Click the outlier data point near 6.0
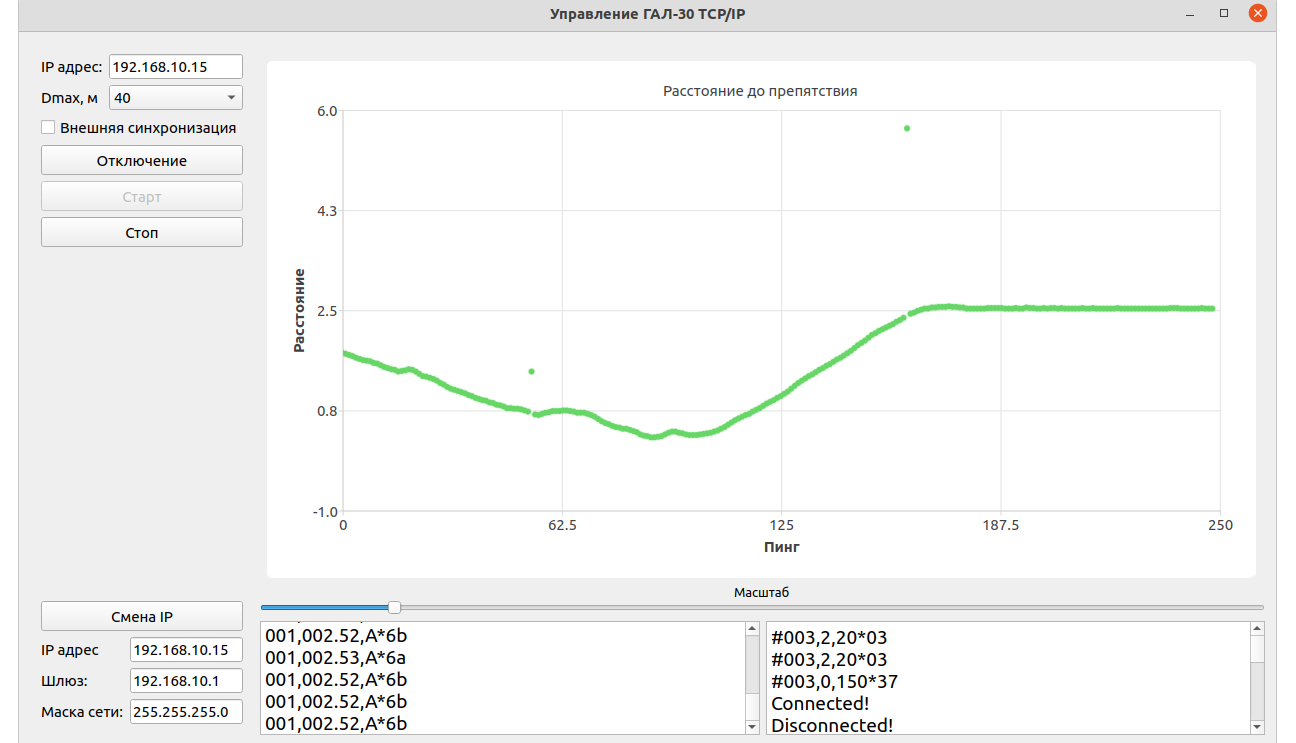Screen dimensions: 1296x743 pyautogui.click(x=907, y=128)
